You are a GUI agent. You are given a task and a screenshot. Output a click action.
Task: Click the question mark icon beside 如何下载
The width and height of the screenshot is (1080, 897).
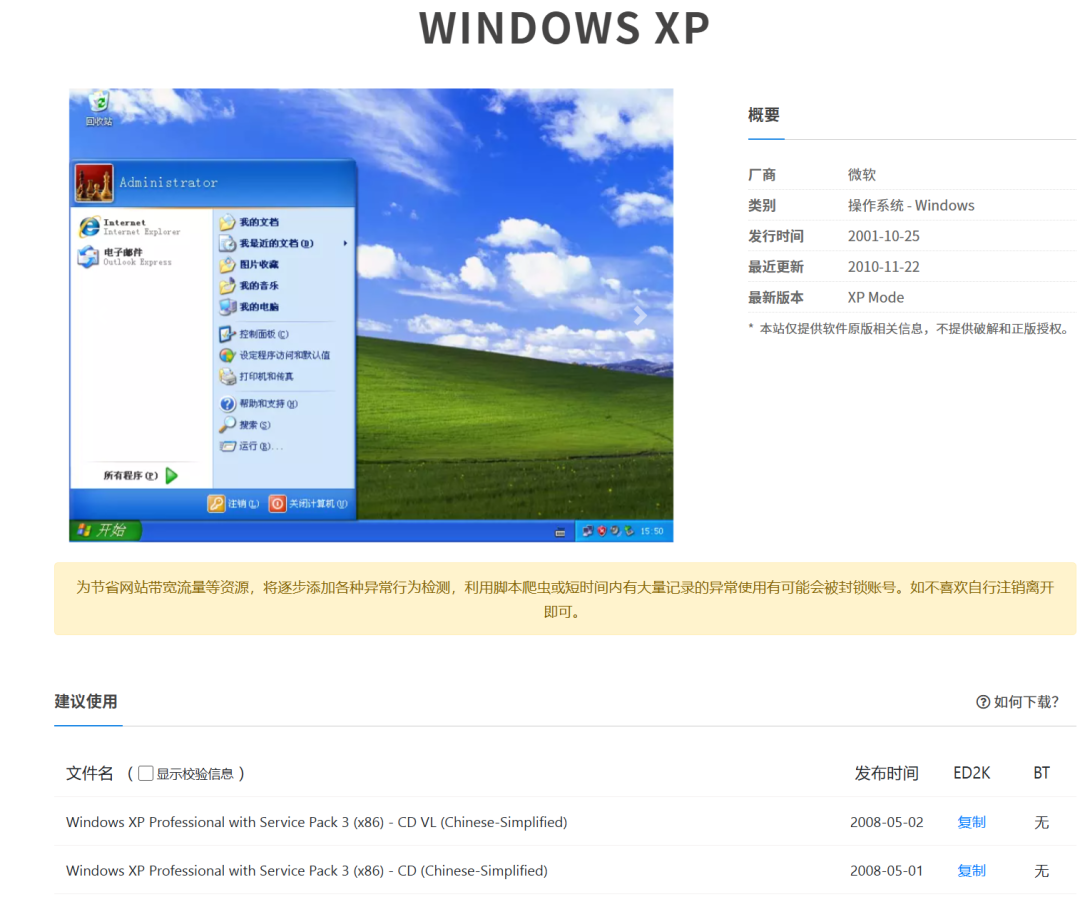(x=983, y=702)
